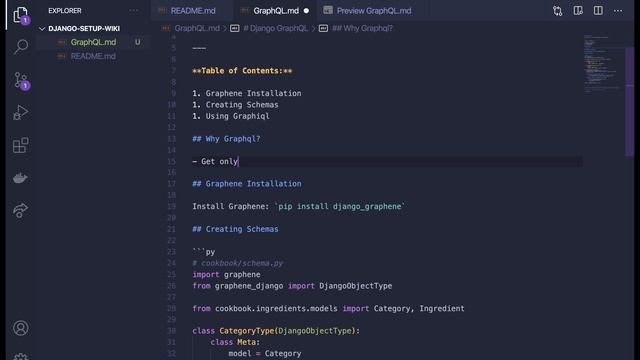Open the Docker view
The height and width of the screenshot is (360, 640).
[x=20, y=178]
